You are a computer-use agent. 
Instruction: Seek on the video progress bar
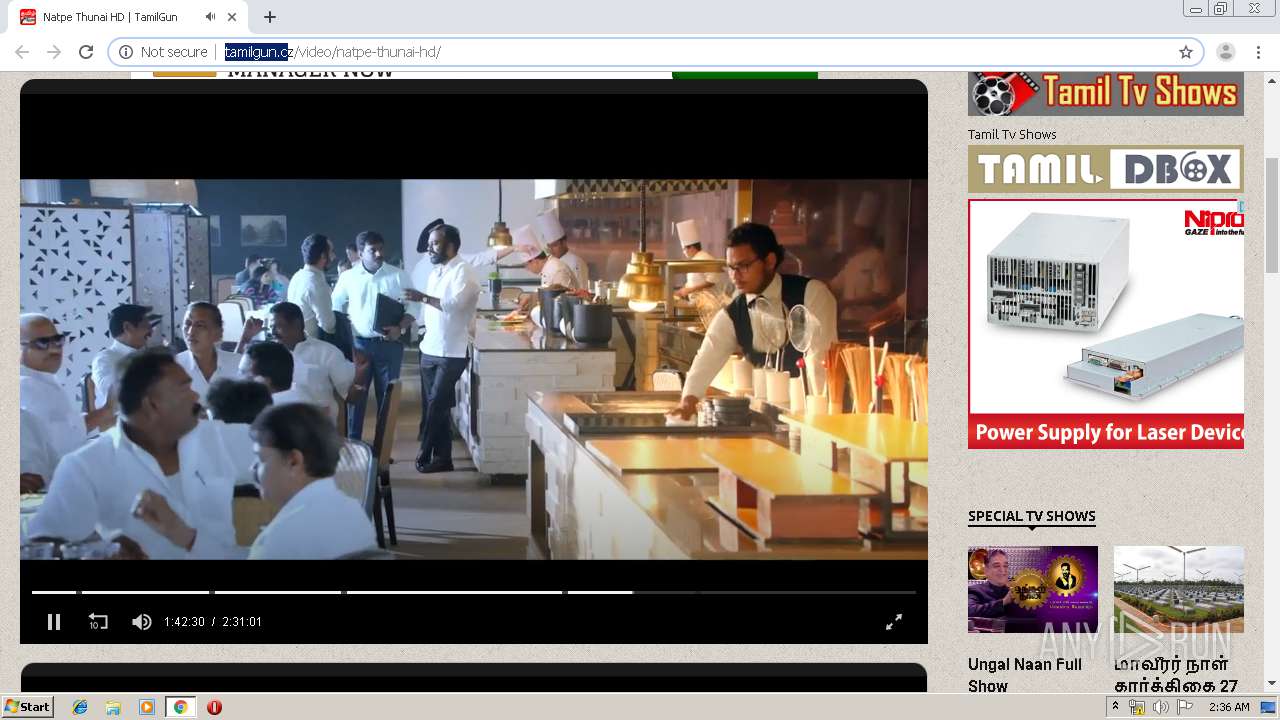pos(474,592)
